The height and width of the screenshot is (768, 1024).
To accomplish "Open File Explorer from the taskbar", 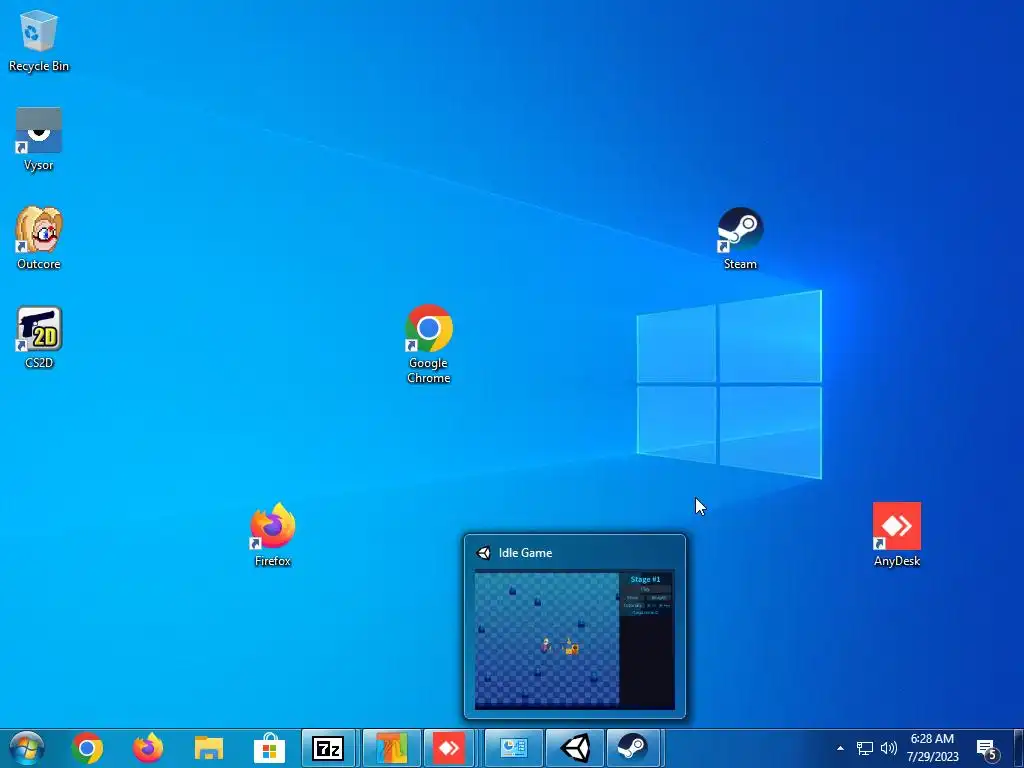I will click(x=209, y=748).
